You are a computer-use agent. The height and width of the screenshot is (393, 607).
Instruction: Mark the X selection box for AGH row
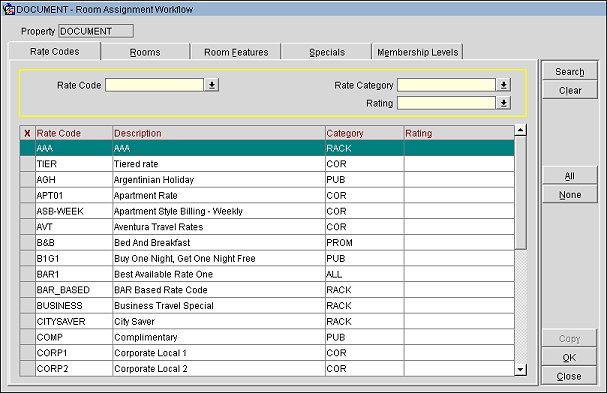click(x=27, y=180)
